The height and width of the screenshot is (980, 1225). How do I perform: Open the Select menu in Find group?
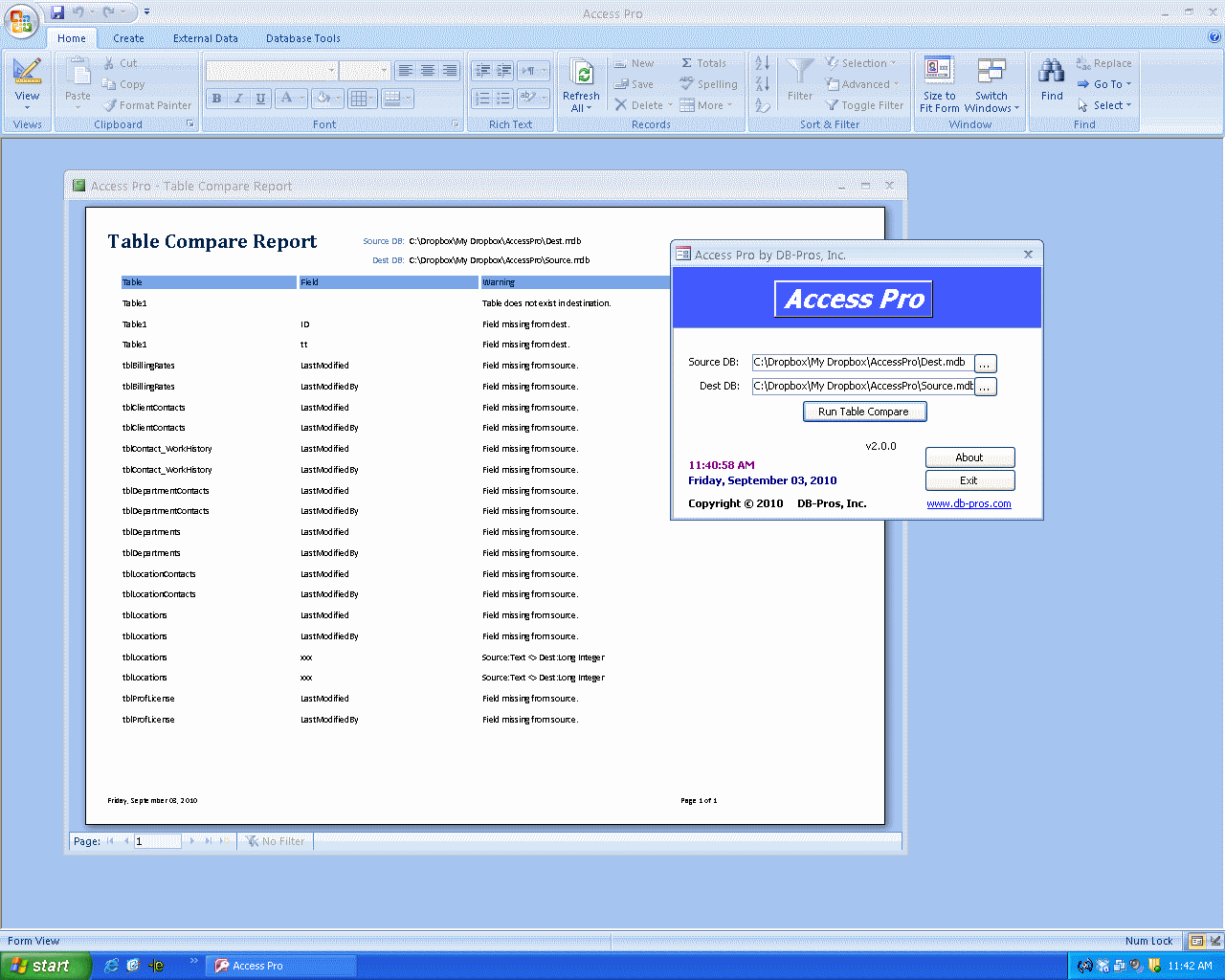[1104, 105]
